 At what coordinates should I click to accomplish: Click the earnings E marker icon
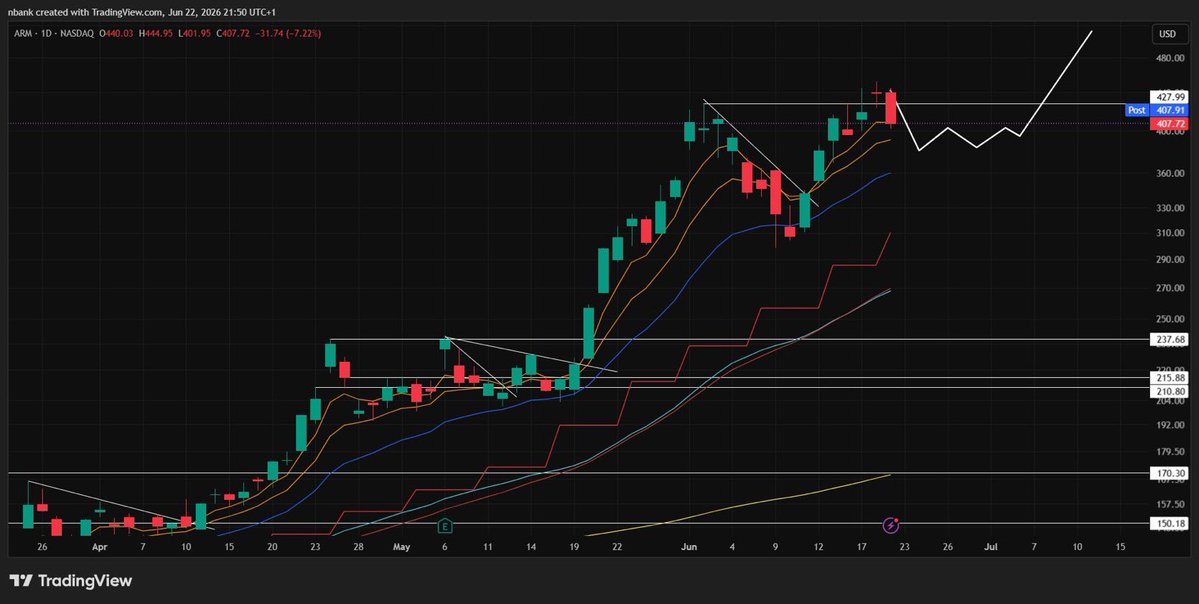(x=445, y=526)
